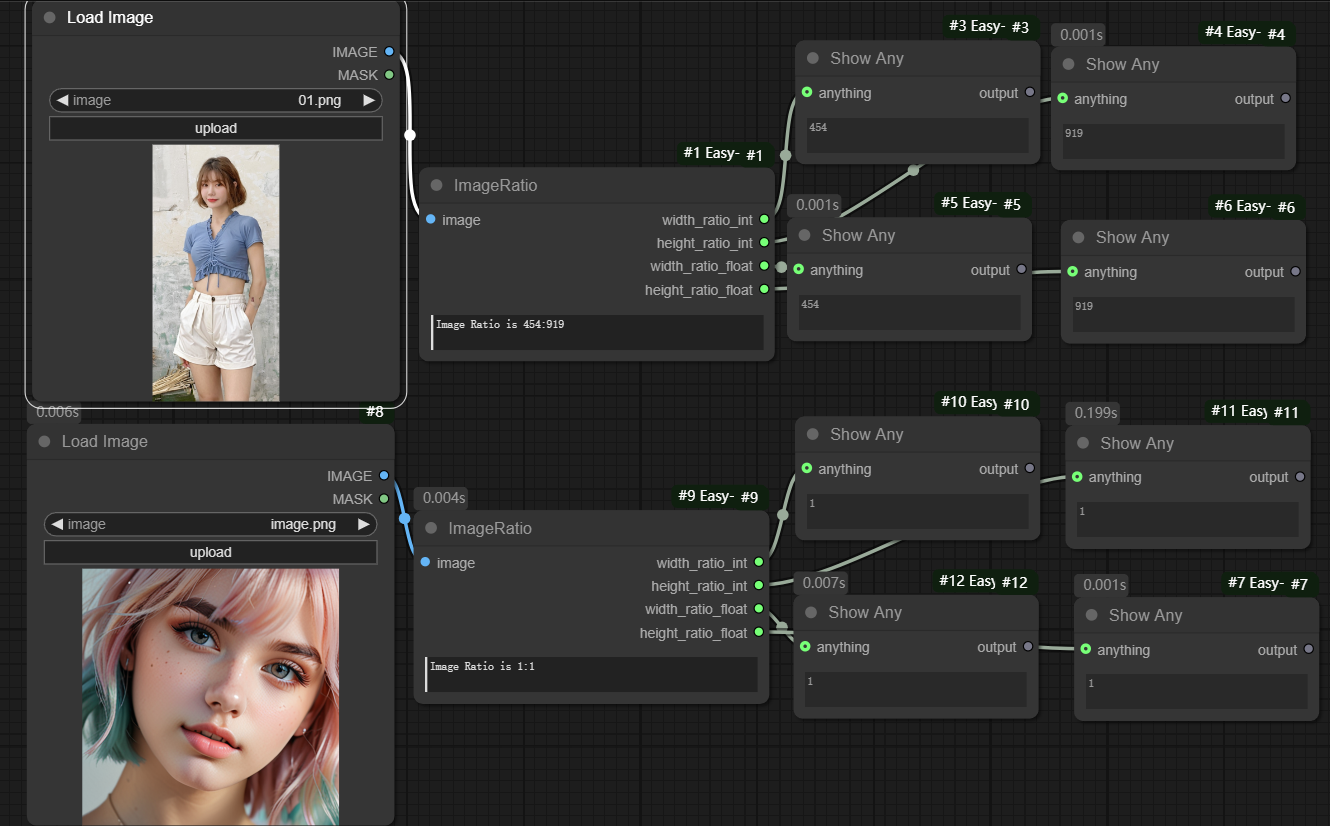
Task: Click image input port on ImageRatio #9
Action: (425, 563)
